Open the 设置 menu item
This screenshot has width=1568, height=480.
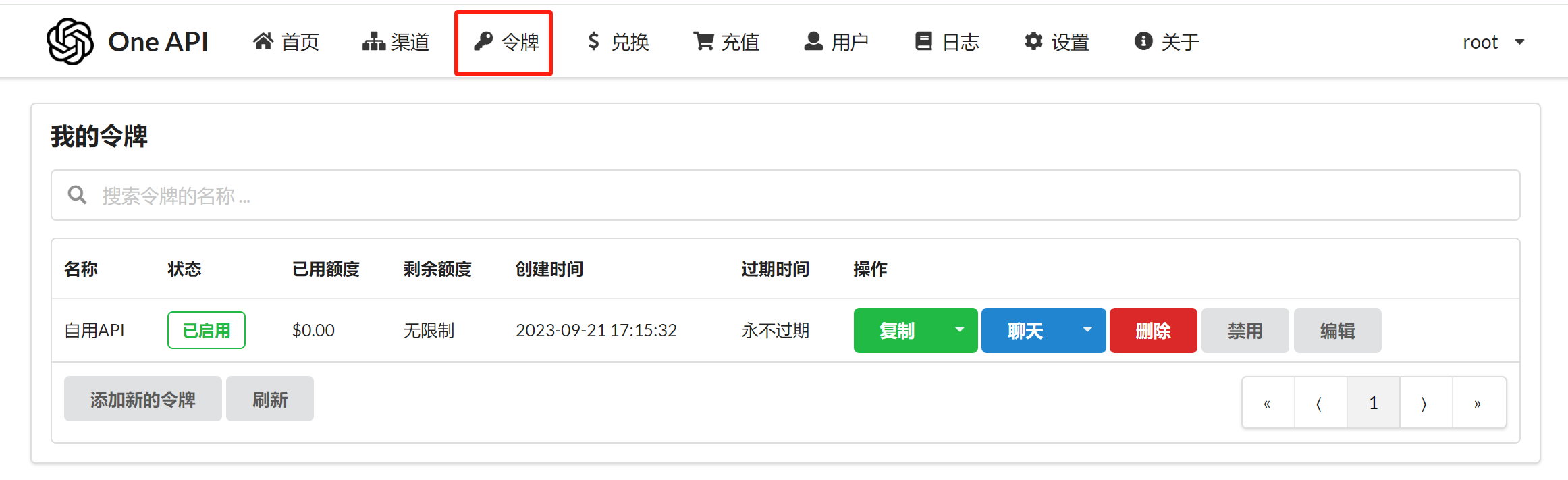point(1057,42)
